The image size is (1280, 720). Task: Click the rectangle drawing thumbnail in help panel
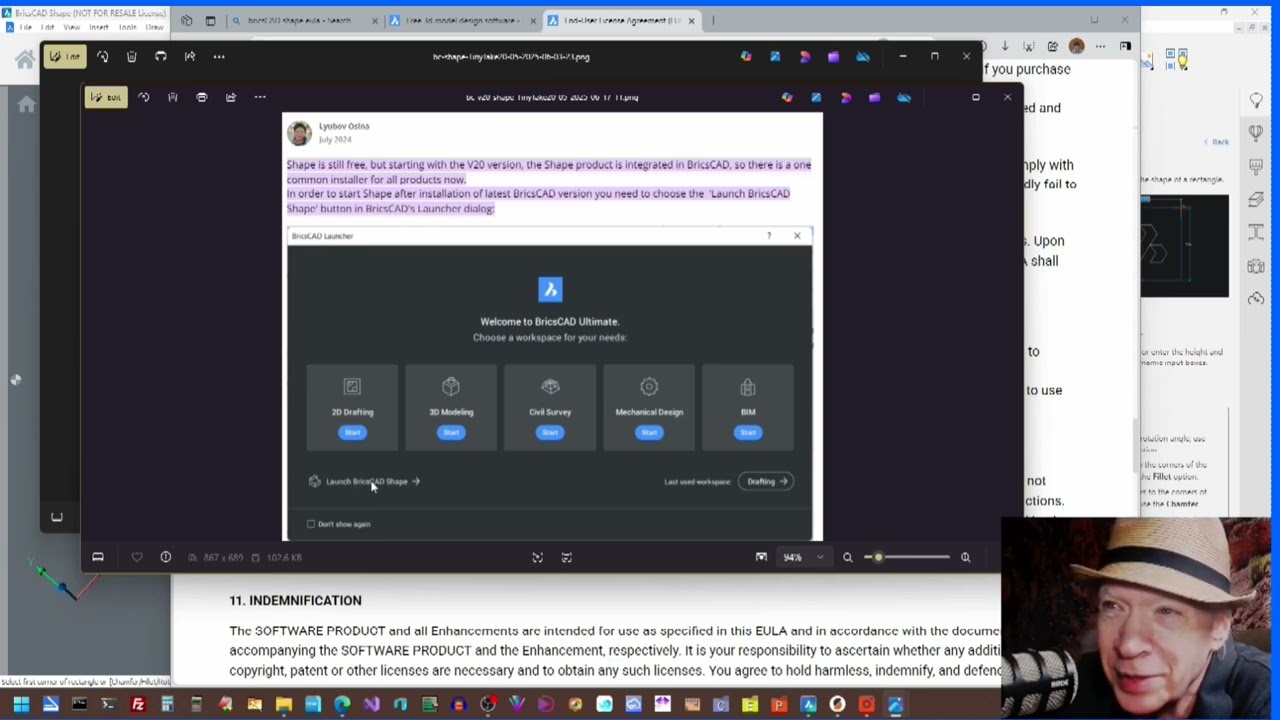pos(1185,246)
